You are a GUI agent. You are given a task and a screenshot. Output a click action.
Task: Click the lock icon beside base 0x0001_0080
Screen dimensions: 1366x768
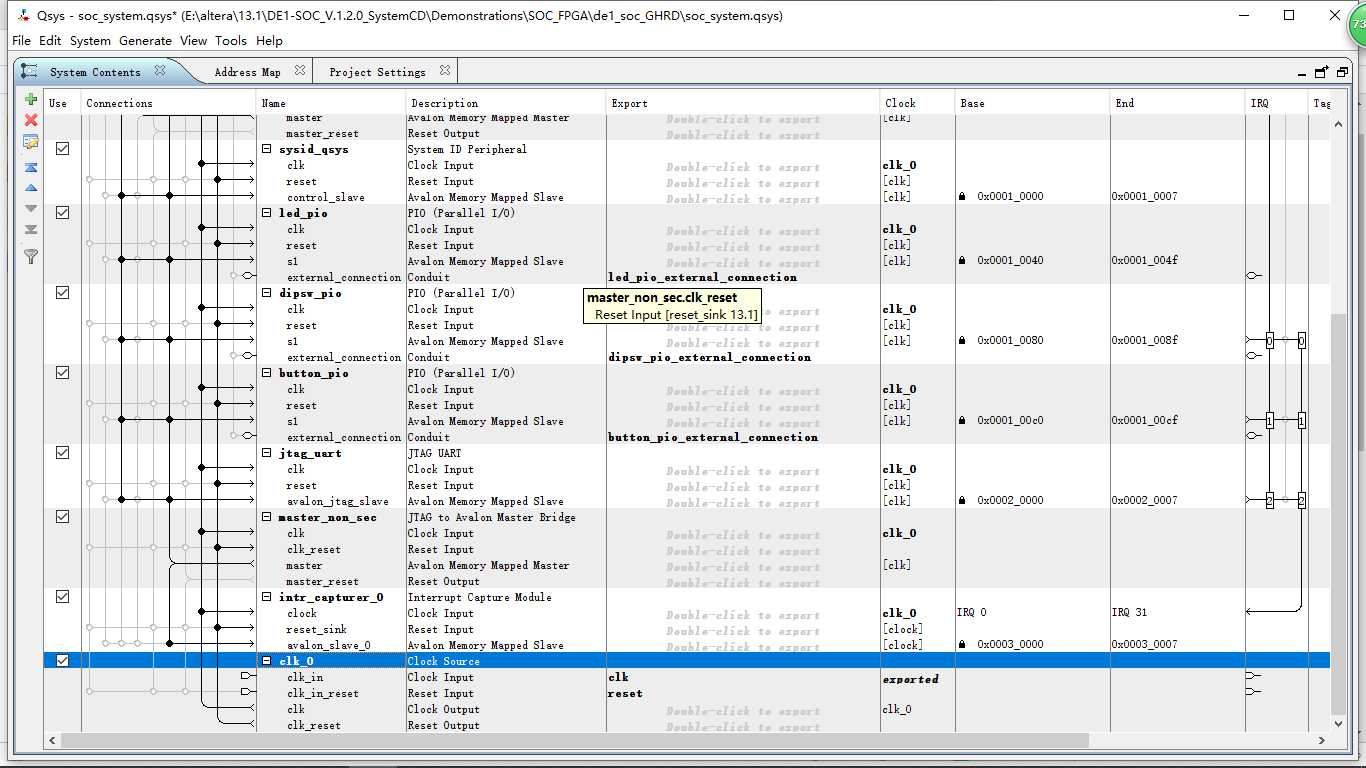[963, 341]
